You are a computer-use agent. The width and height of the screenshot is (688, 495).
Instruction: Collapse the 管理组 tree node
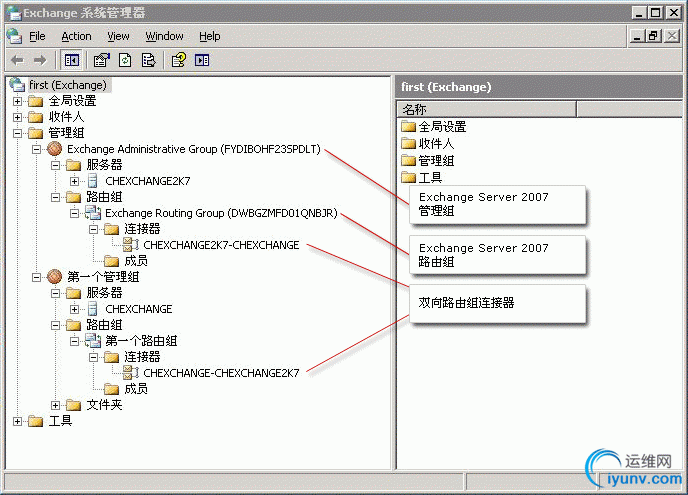point(18,133)
